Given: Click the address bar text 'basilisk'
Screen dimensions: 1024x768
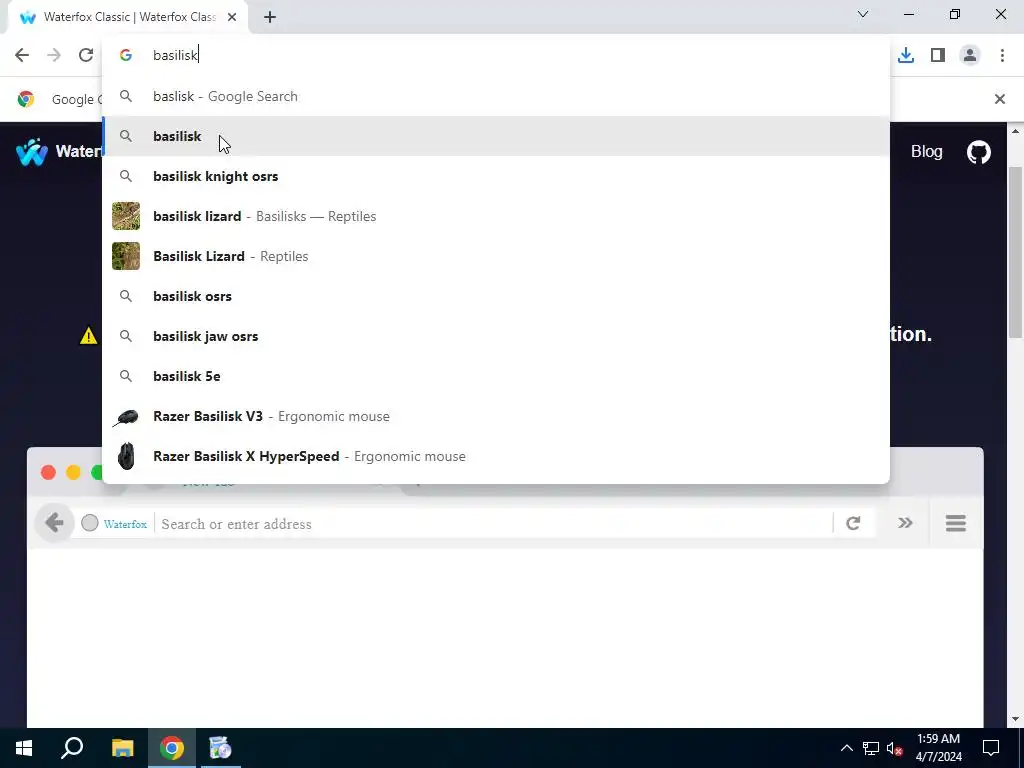Looking at the screenshot, I should pos(175,55).
